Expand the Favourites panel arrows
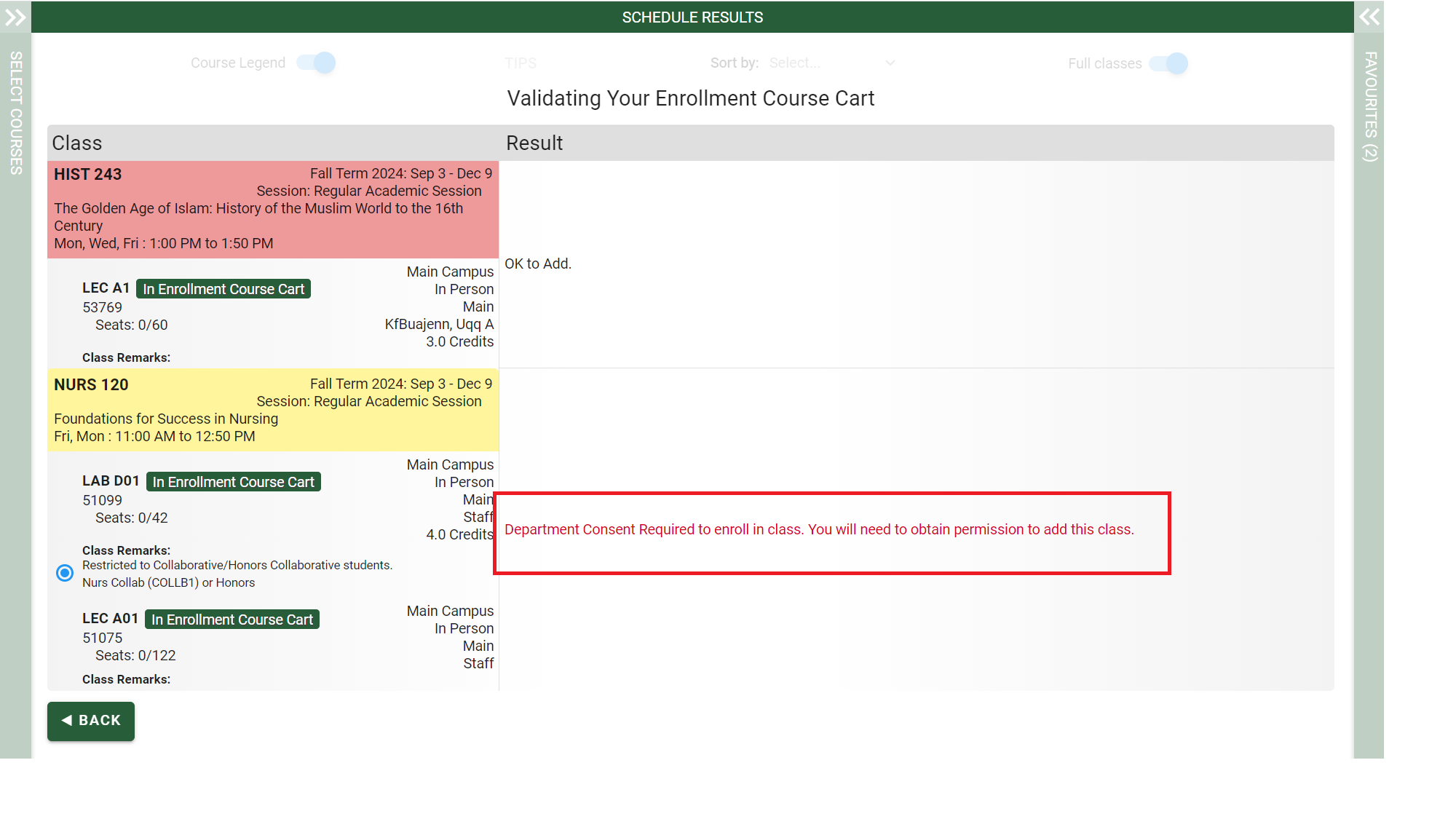This screenshot has width=1456, height=819. tap(1369, 17)
